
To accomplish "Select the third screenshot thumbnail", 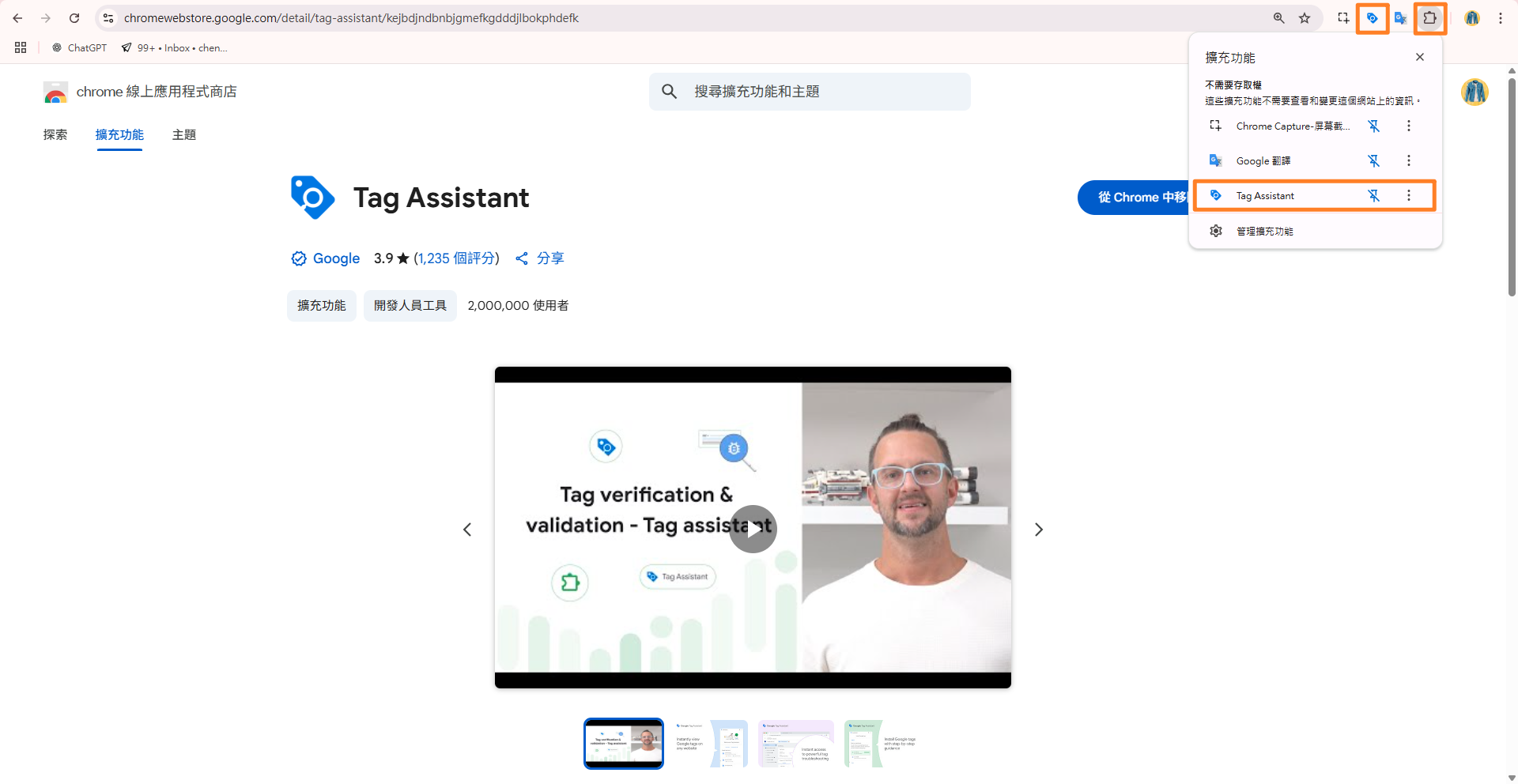I will (796, 743).
